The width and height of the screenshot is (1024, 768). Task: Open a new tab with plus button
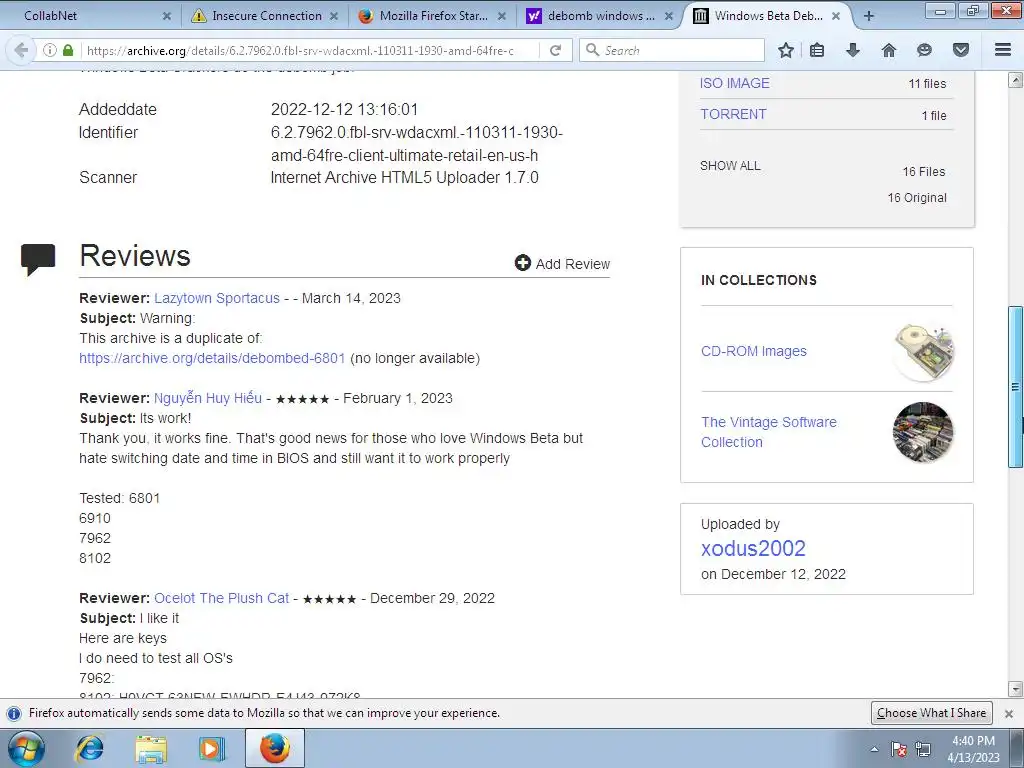coord(869,16)
